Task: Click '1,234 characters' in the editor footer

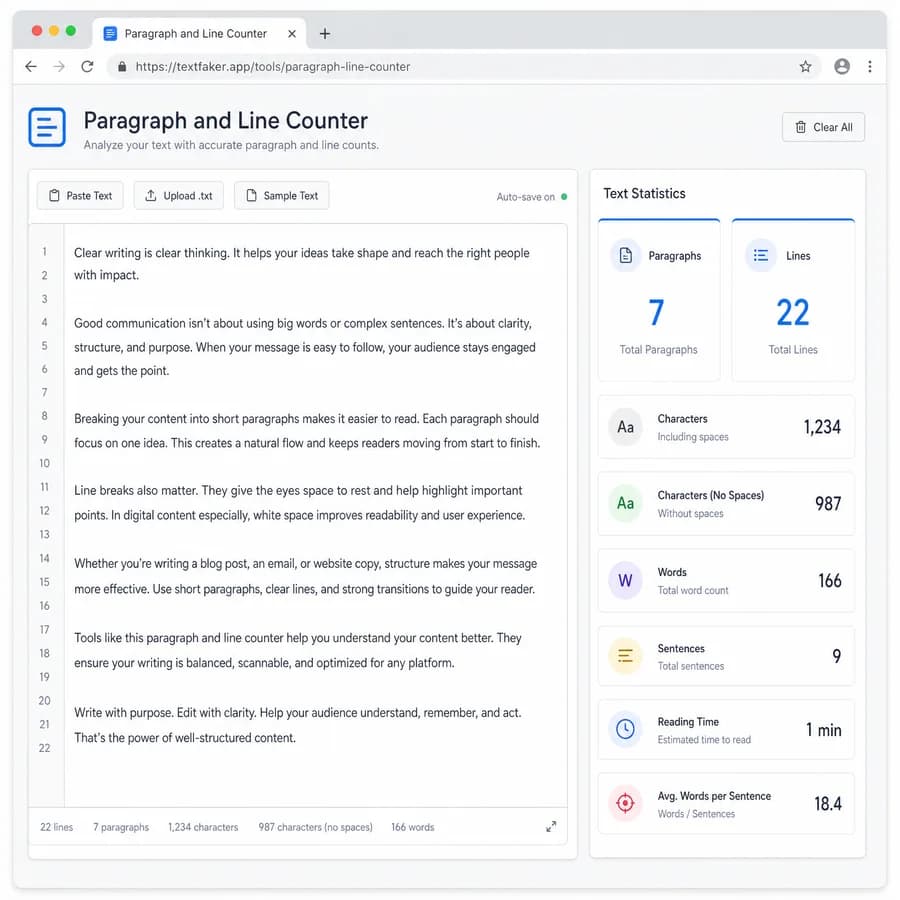Action: coord(203,827)
